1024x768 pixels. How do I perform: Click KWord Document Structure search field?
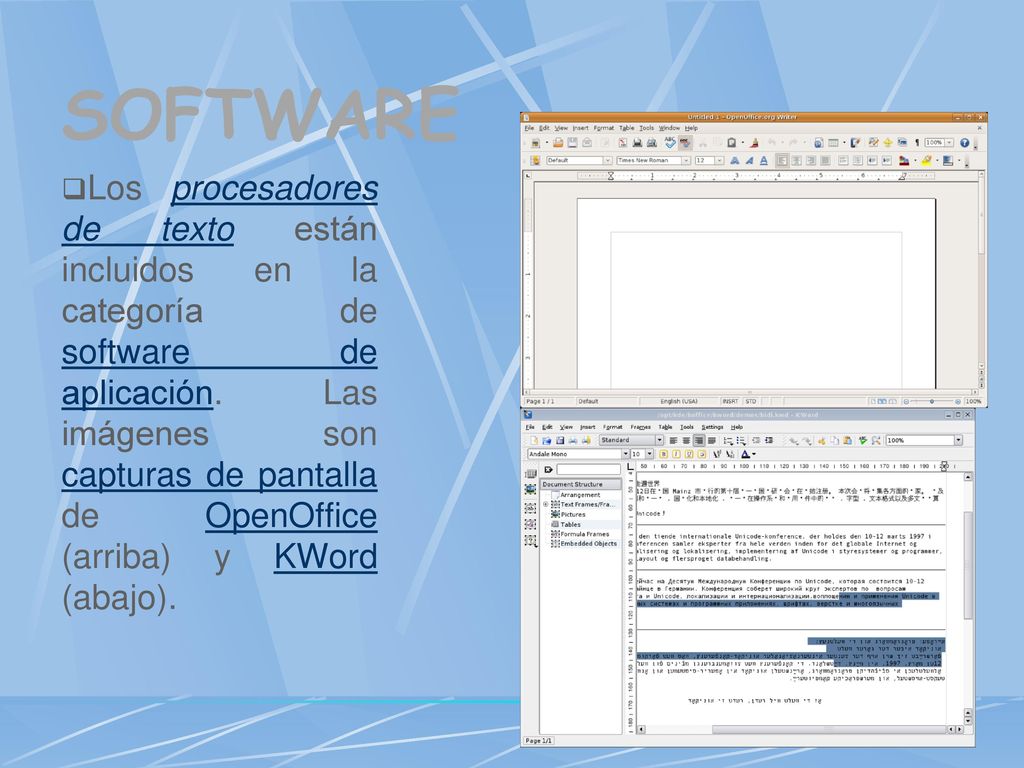click(x=588, y=470)
